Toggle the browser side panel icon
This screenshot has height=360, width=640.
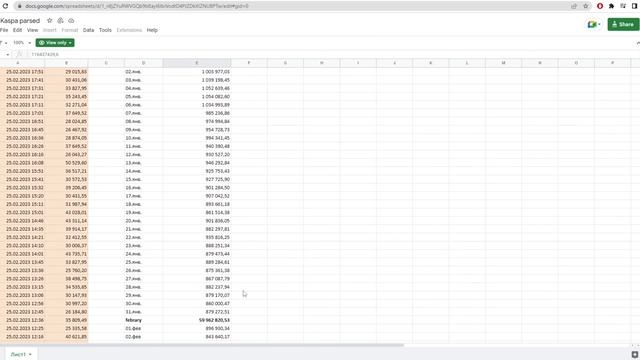click(635, 6)
